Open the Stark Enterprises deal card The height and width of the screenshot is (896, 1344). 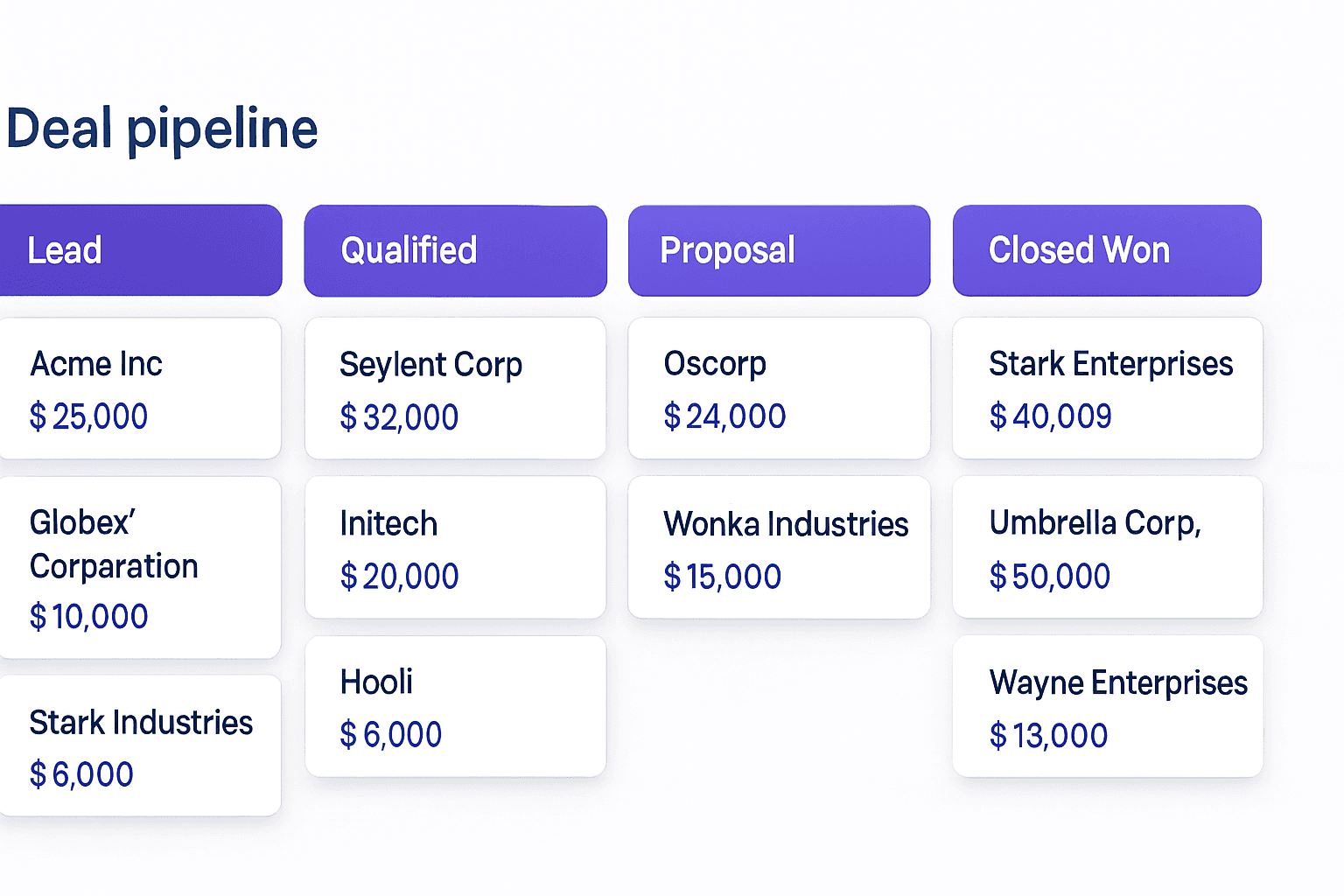click(x=1107, y=388)
